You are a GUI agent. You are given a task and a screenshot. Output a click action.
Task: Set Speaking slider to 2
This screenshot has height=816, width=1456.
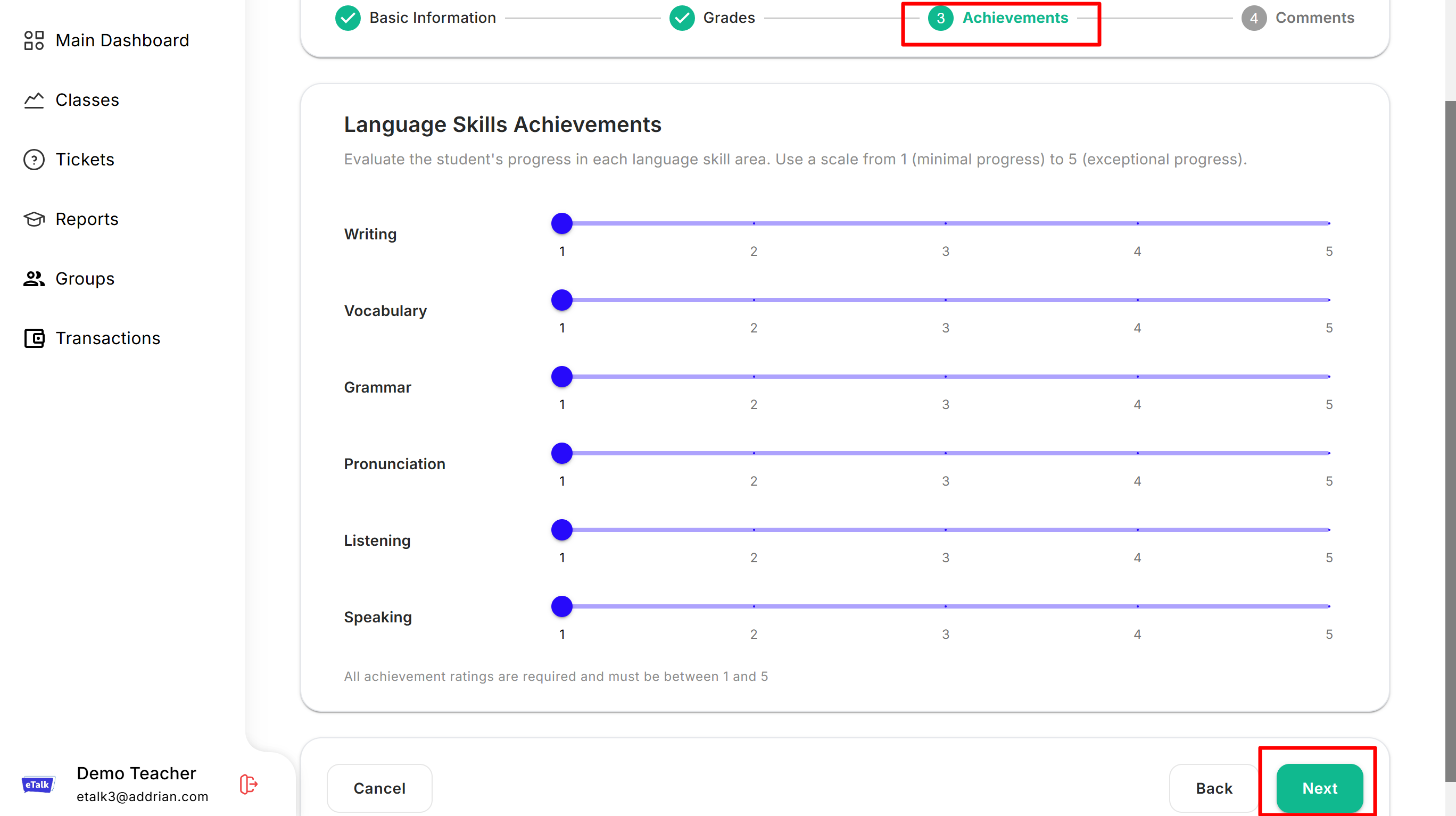pos(754,606)
